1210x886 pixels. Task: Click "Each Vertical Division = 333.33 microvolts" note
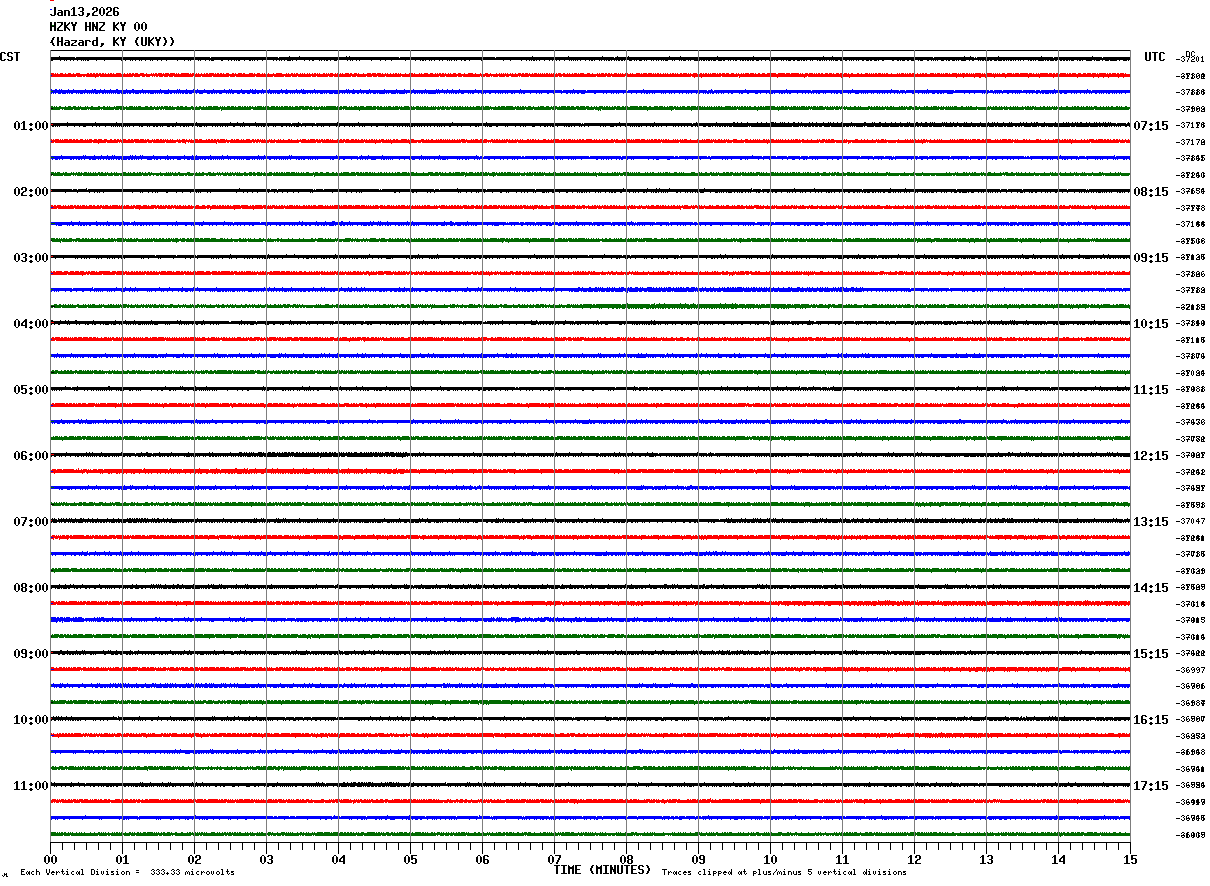(x=127, y=873)
